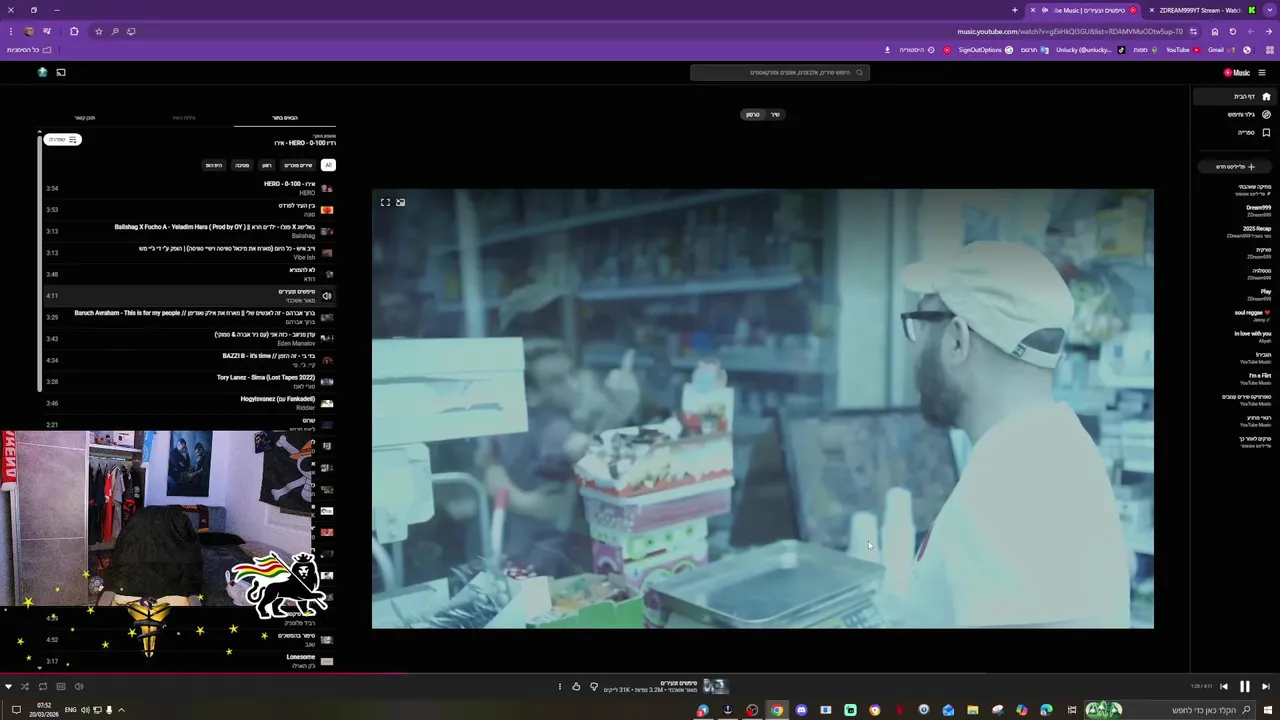Click album art thumbnail in player bar

(x=714, y=686)
